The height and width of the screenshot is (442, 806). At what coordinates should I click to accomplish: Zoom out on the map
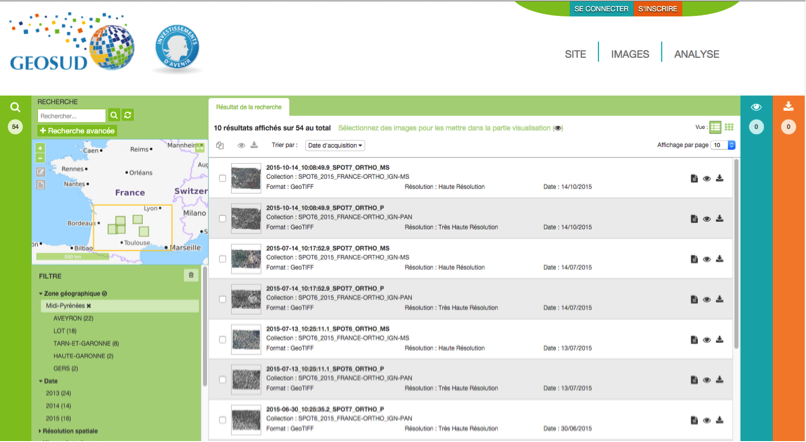click(41, 158)
